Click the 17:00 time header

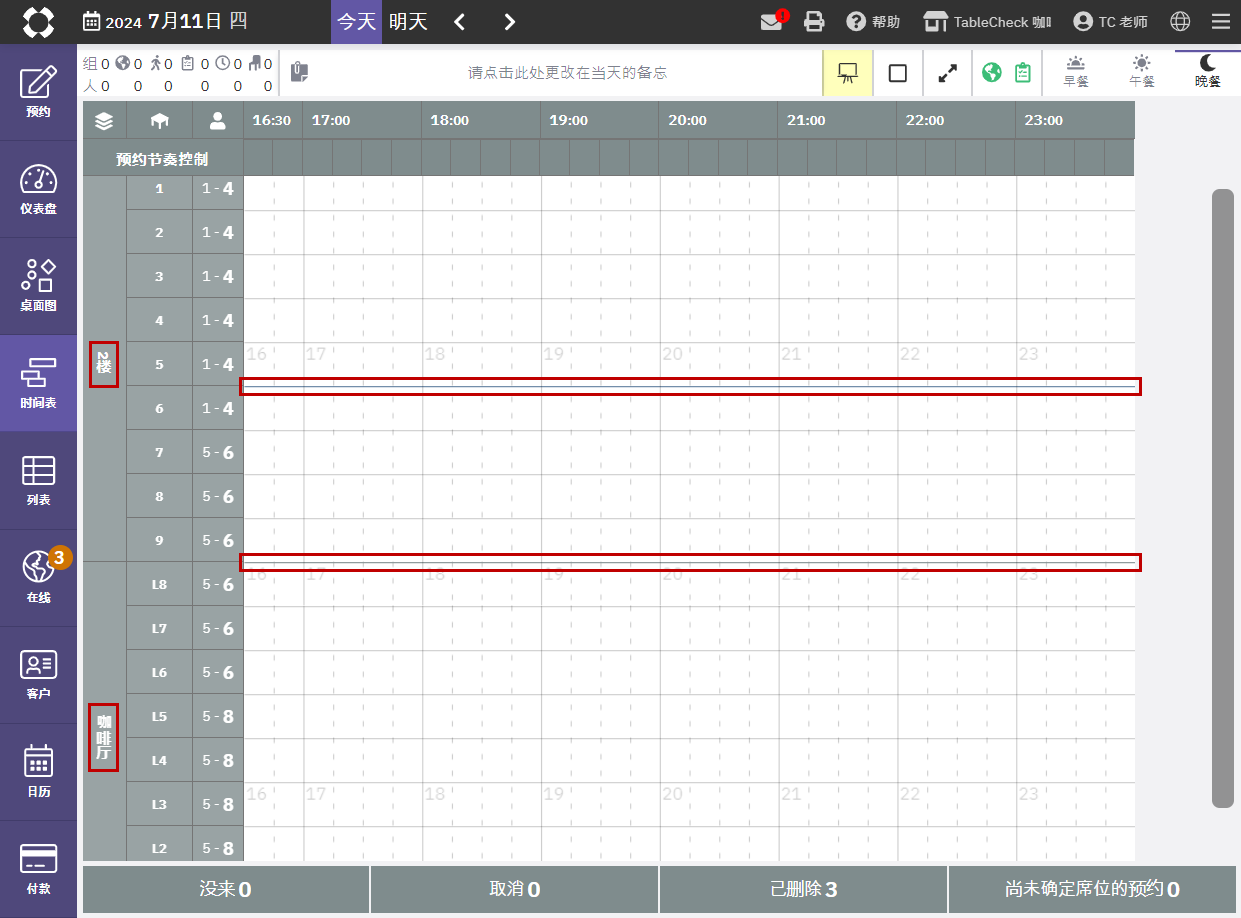click(x=331, y=120)
